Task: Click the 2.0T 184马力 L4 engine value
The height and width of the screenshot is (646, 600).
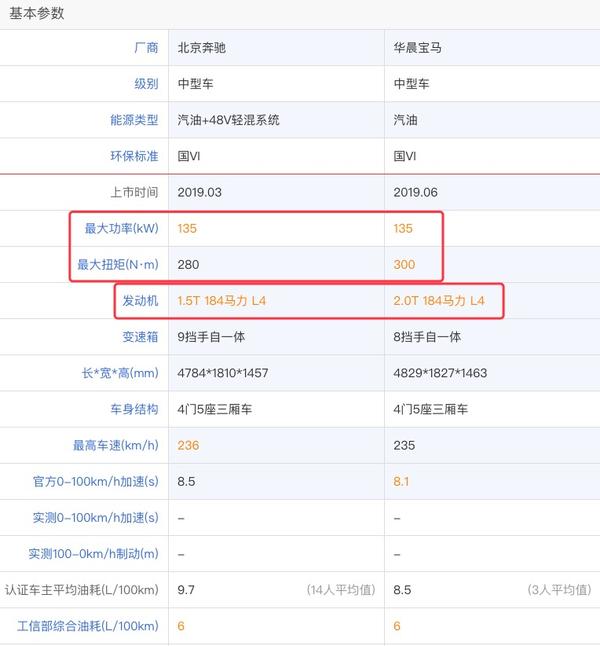Action: pyautogui.click(x=439, y=301)
